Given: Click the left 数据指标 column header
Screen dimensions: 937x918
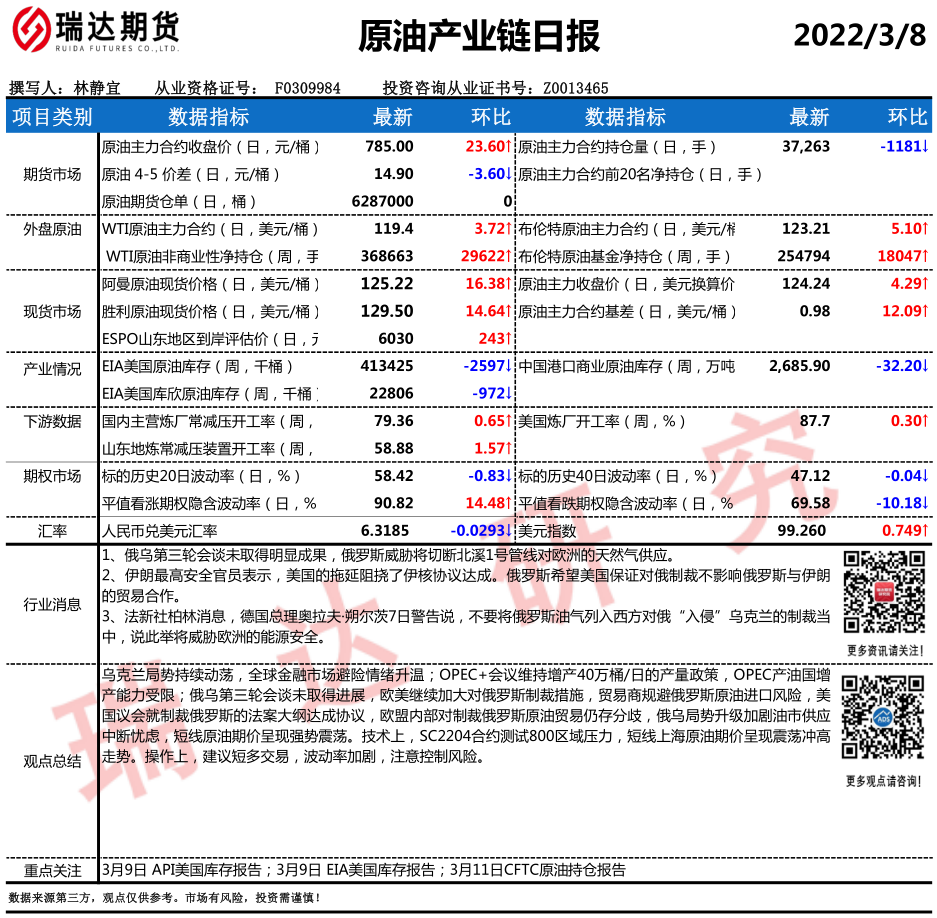Looking at the screenshot, I should pos(208,117).
